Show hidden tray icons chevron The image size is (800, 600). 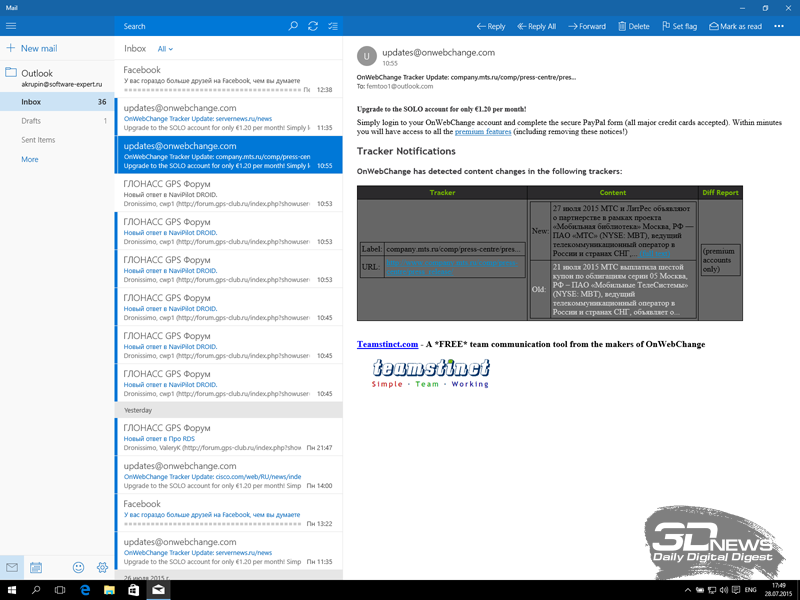click(688, 590)
